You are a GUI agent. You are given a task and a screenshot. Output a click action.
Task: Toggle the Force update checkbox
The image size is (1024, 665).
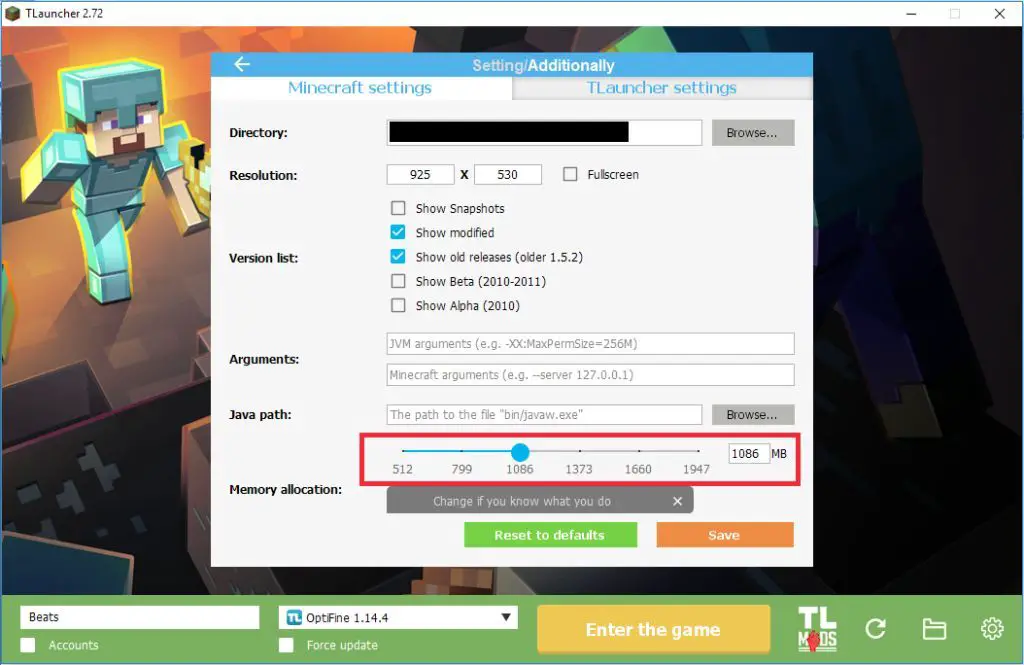tap(286, 645)
